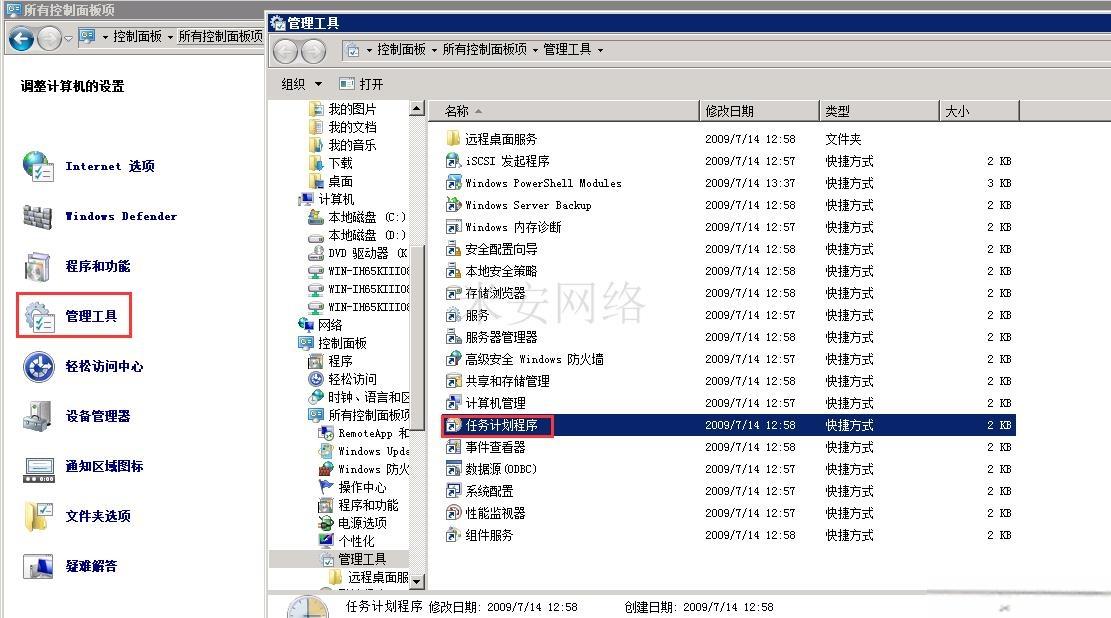Click 所有控制面板项 breadcrumb in 管理工具 window
Viewport: 1111px width, 618px height.
[x=485, y=50]
